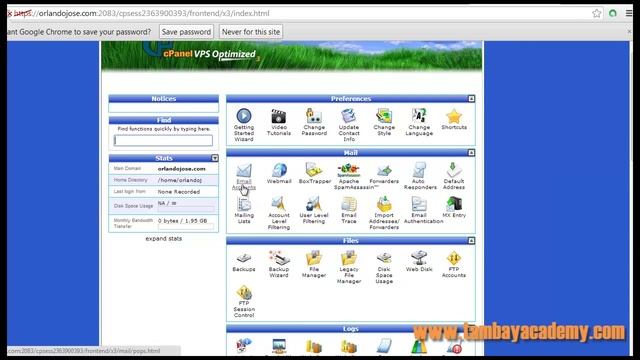640x360 pixels.
Task: Open FTP Session Control
Action: [x=244, y=302]
